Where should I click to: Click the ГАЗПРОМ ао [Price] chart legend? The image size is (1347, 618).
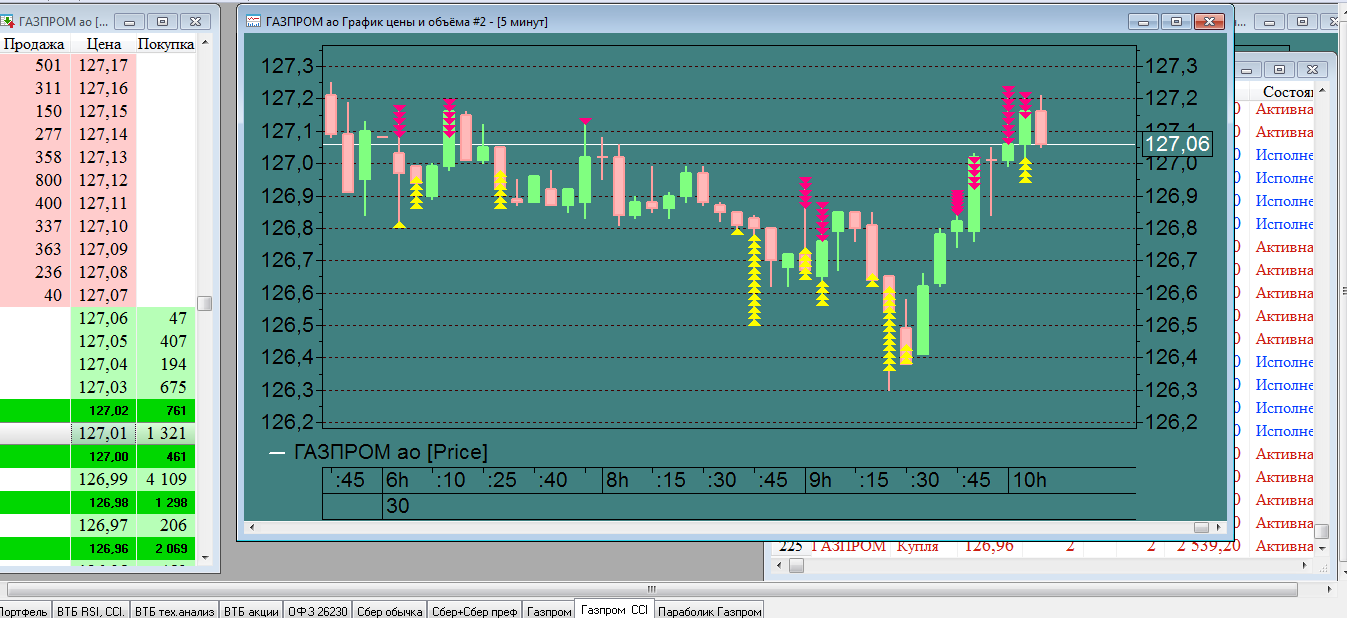[x=379, y=452]
